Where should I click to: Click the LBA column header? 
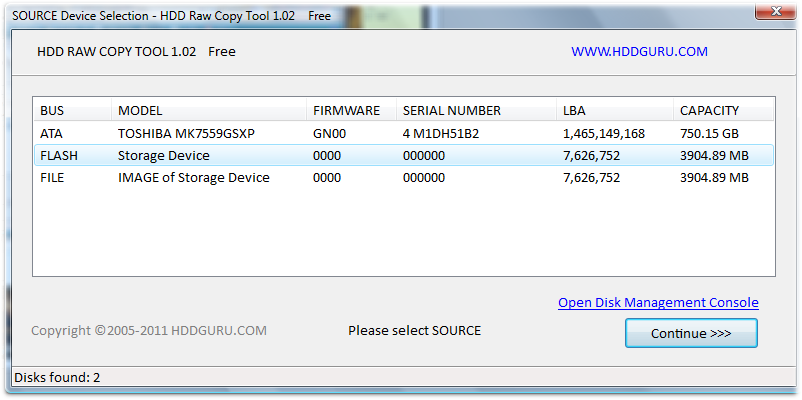click(x=615, y=110)
